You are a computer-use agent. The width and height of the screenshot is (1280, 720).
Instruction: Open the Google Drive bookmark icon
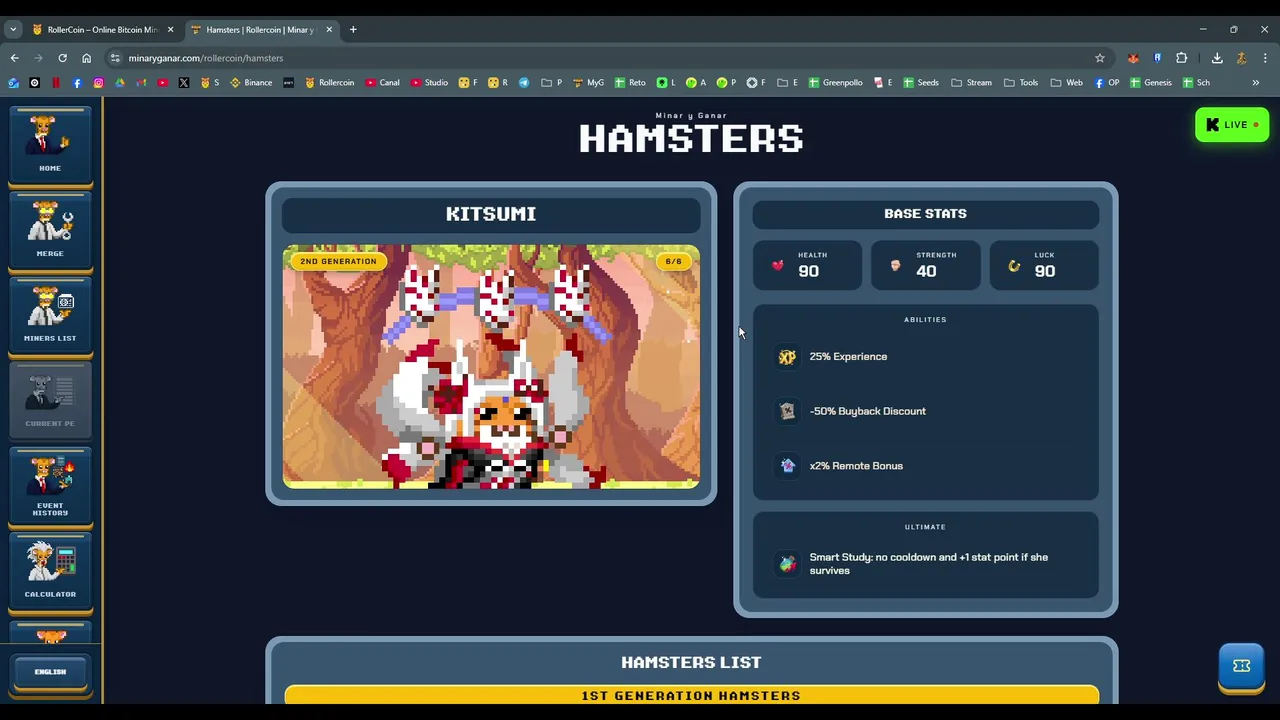click(x=120, y=82)
